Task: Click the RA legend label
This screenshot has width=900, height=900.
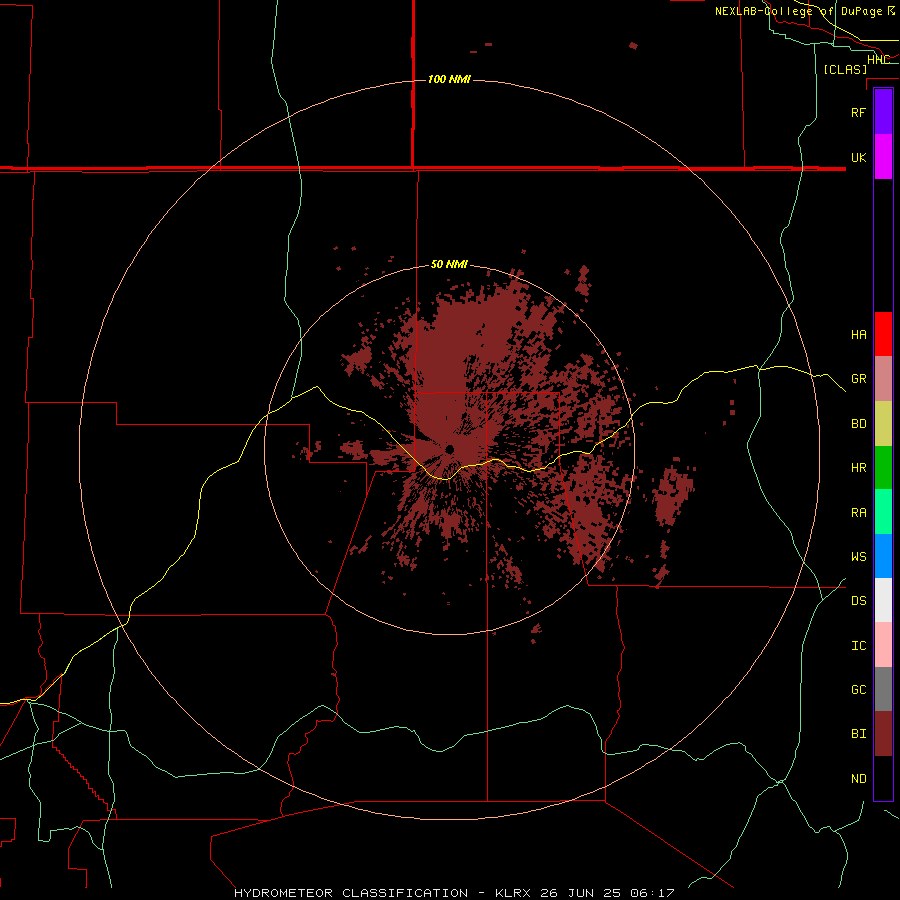Action: tap(858, 513)
